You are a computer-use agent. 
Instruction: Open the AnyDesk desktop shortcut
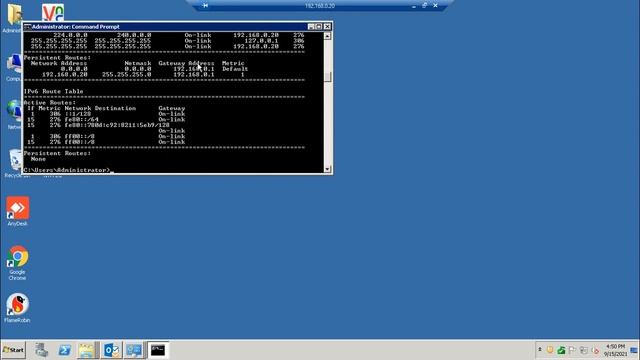[17, 211]
